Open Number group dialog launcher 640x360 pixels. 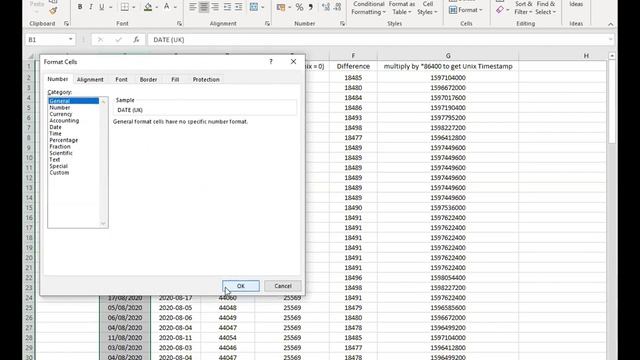342,24
